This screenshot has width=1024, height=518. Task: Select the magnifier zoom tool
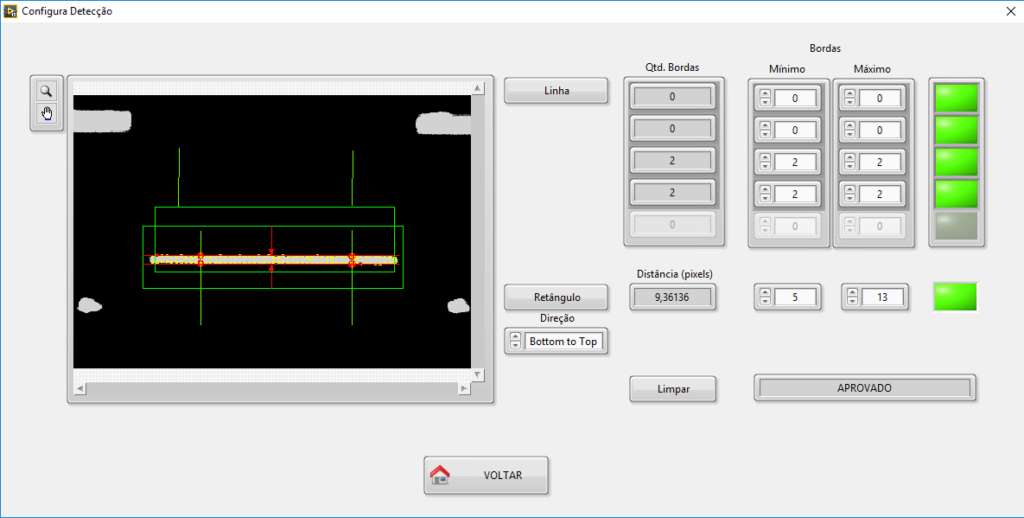coord(46,91)
